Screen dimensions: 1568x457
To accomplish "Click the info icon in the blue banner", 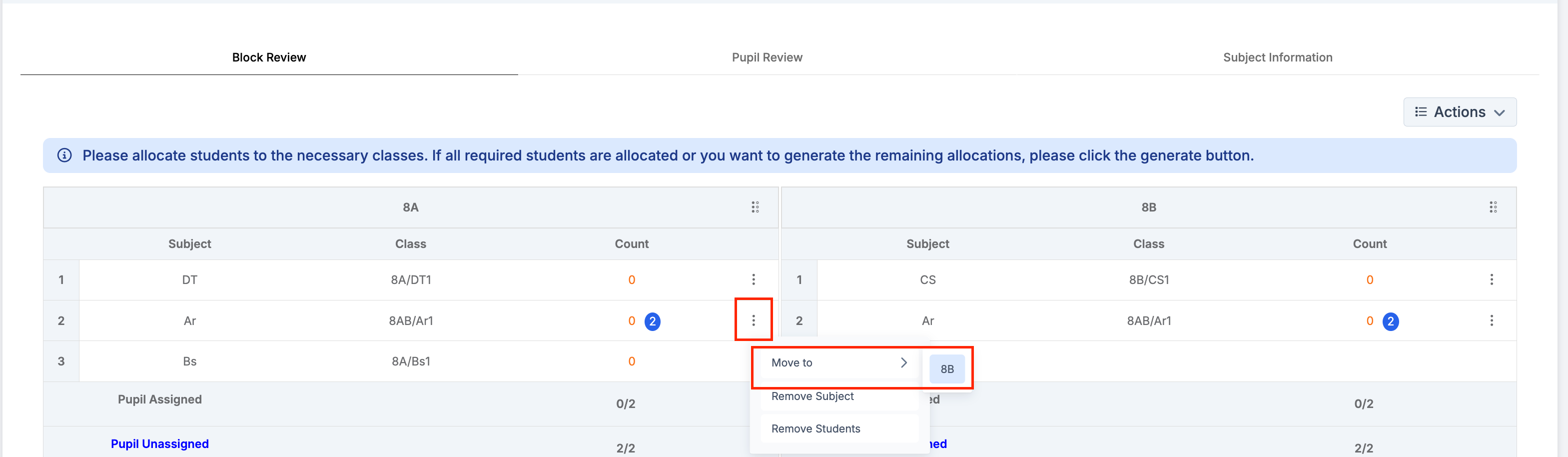I will point(64,155).
